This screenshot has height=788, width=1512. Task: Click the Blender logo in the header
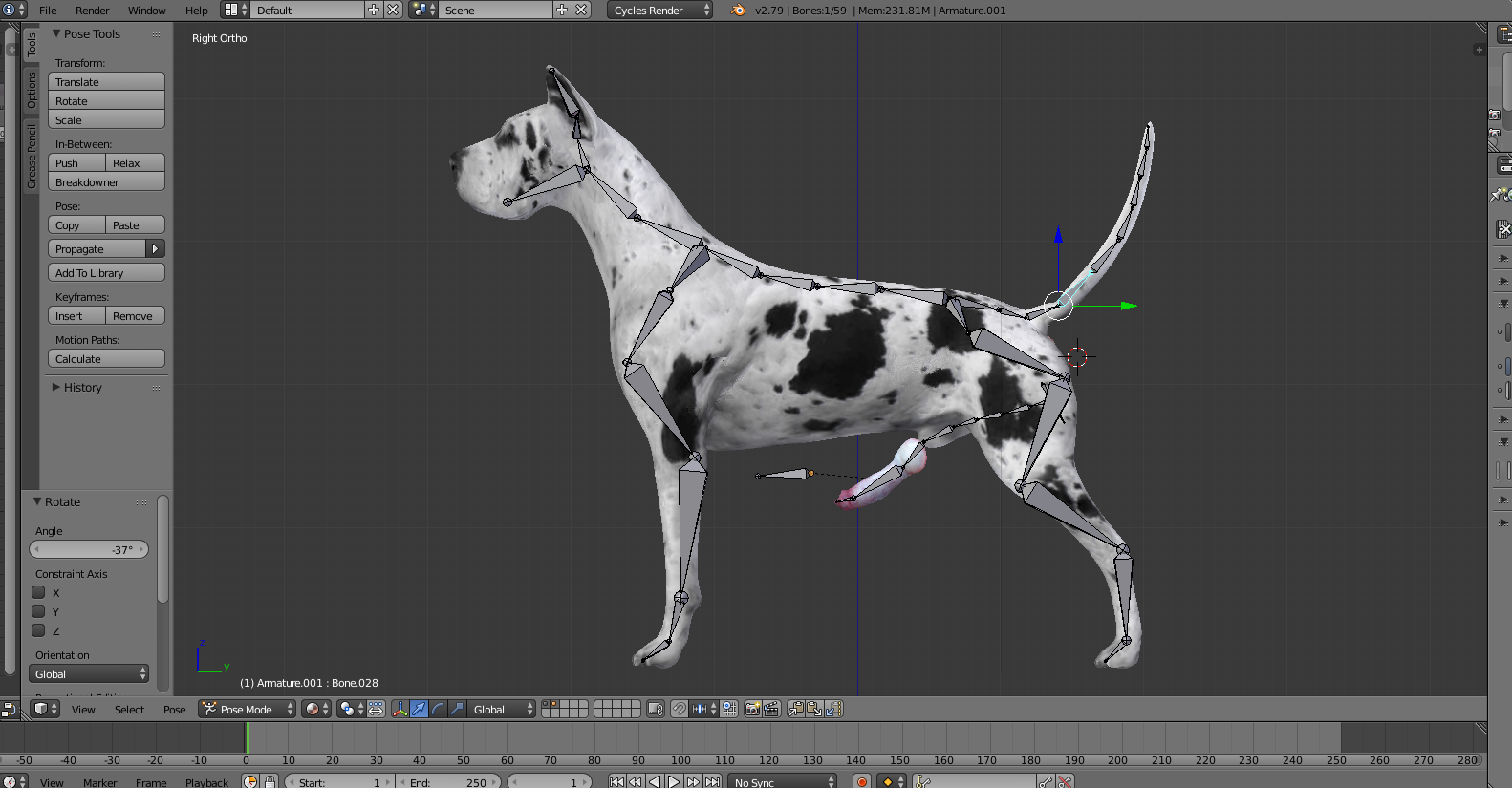738,11
